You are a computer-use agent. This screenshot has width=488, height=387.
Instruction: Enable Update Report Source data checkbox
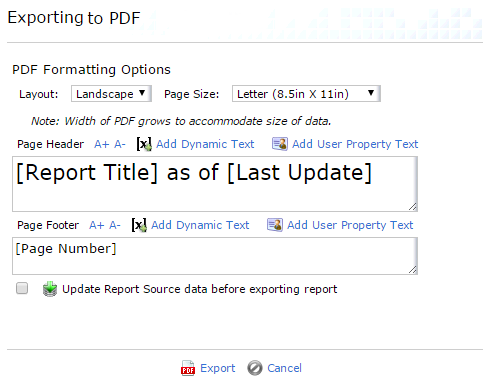22,288
